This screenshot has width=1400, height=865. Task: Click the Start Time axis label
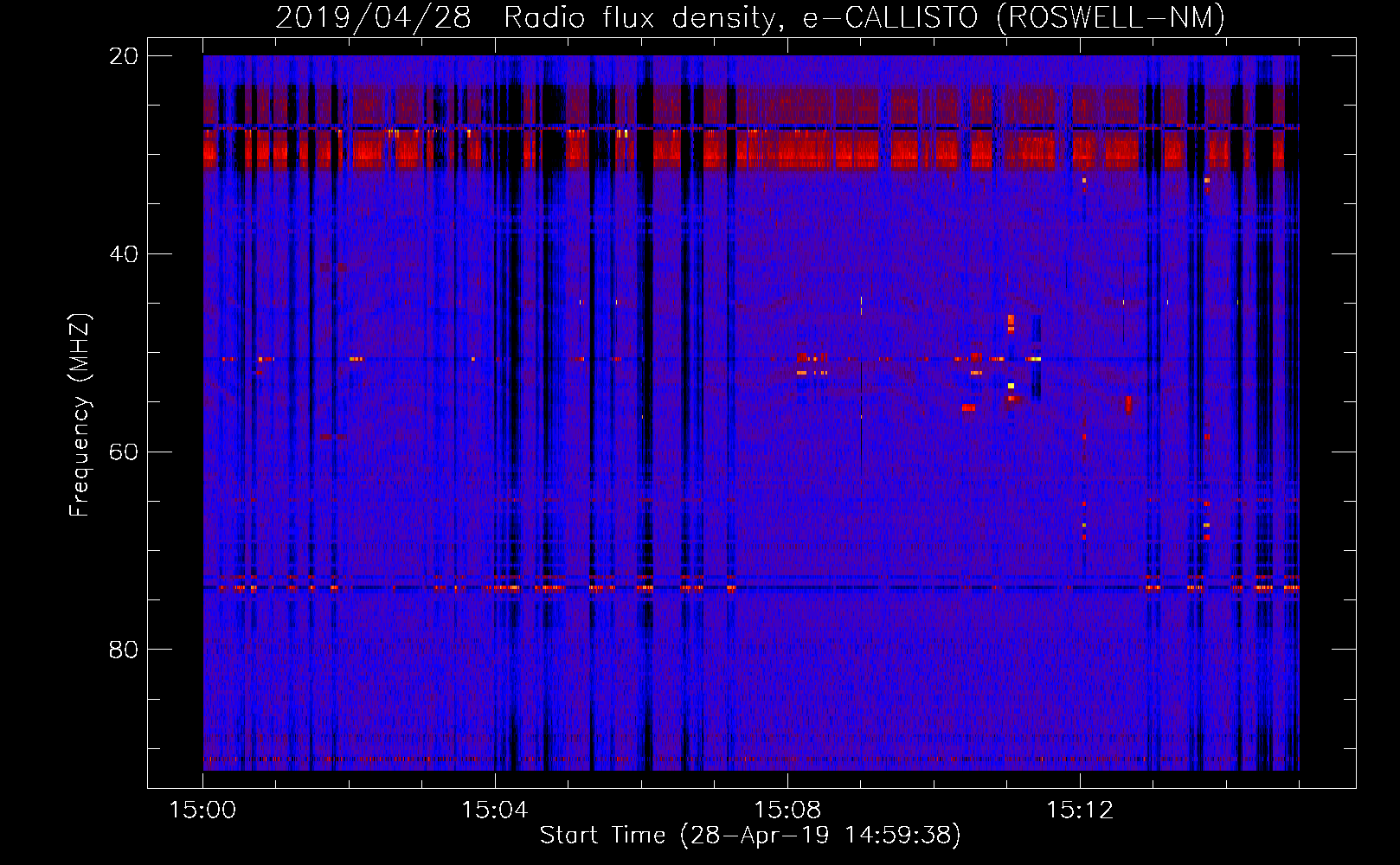(750, 836)
